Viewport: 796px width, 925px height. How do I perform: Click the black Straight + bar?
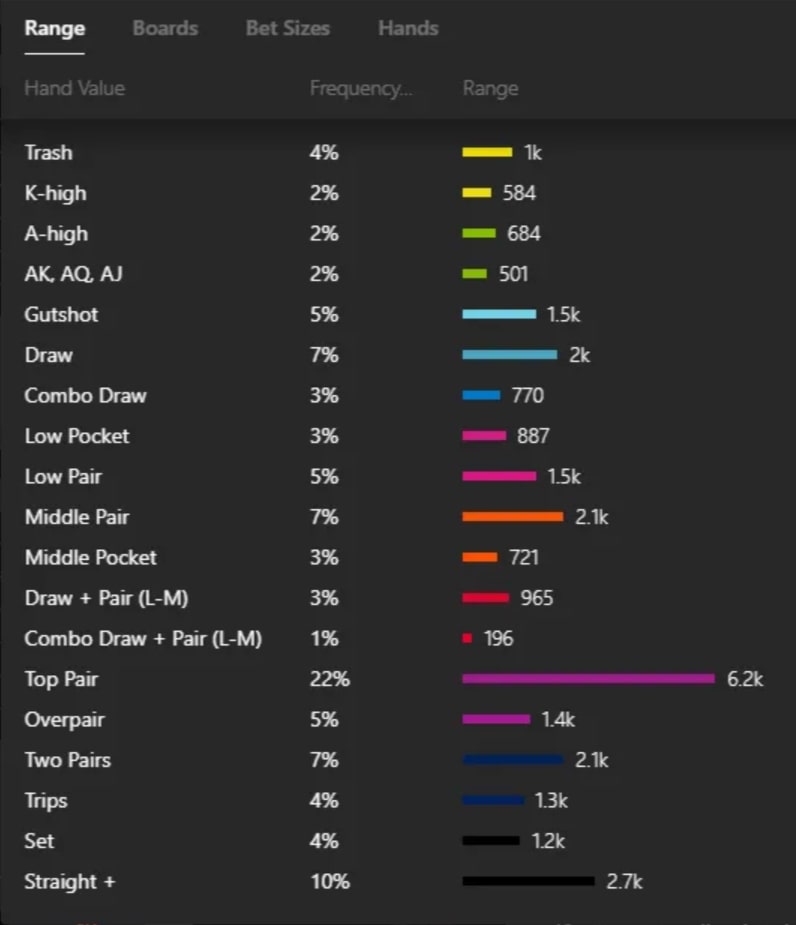coord(528,882)
